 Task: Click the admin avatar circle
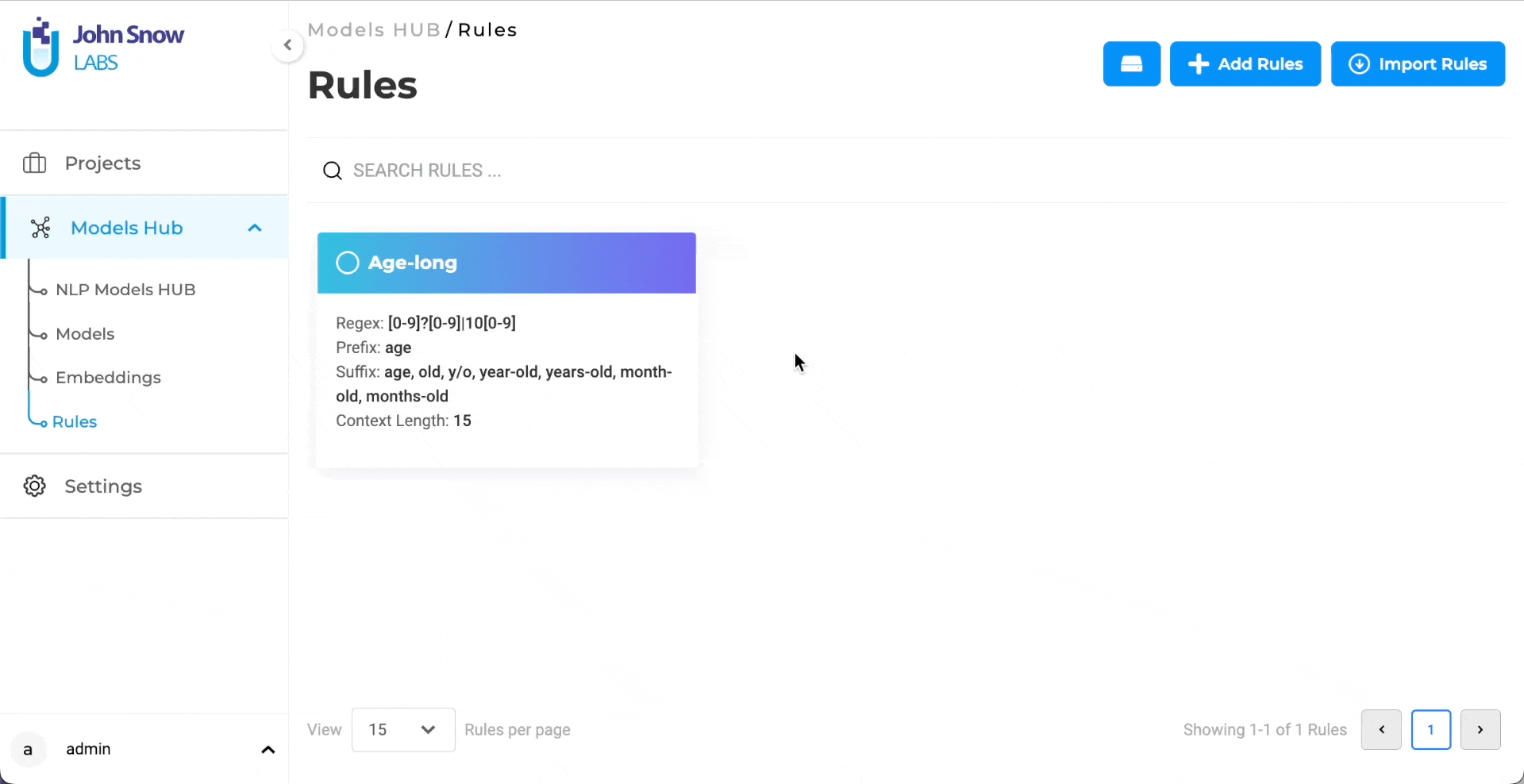29,750
